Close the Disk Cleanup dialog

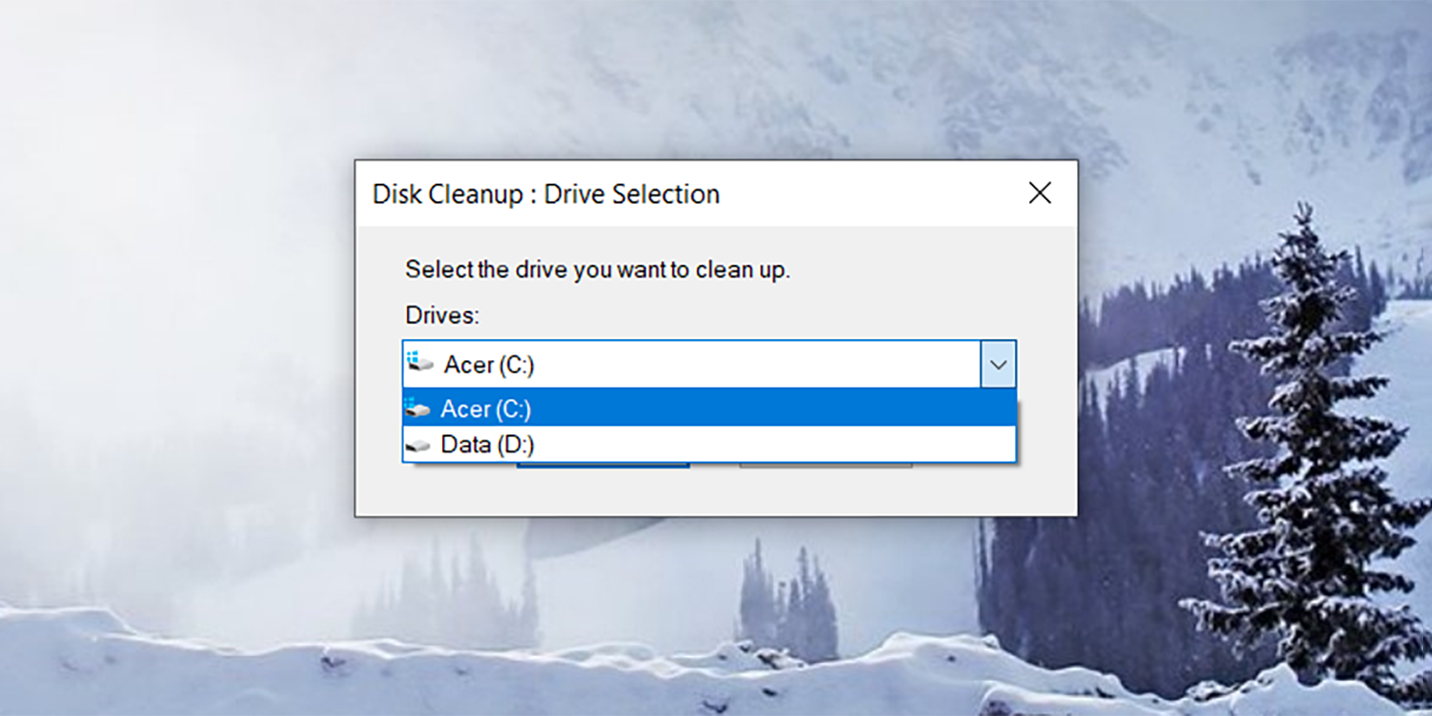[x=1040, y=192]
